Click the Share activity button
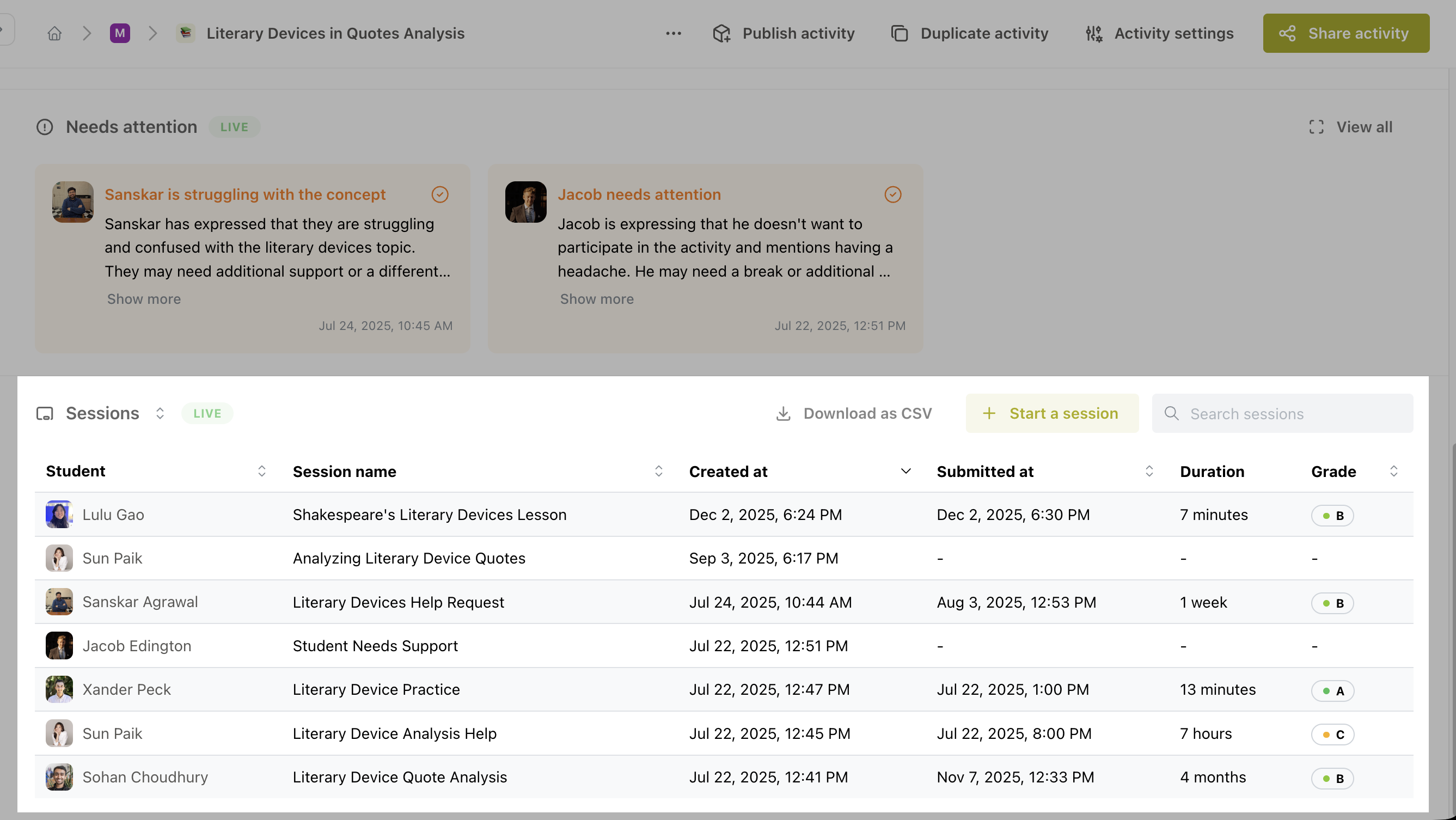 pyautogui.click(x=1346, y=33)
